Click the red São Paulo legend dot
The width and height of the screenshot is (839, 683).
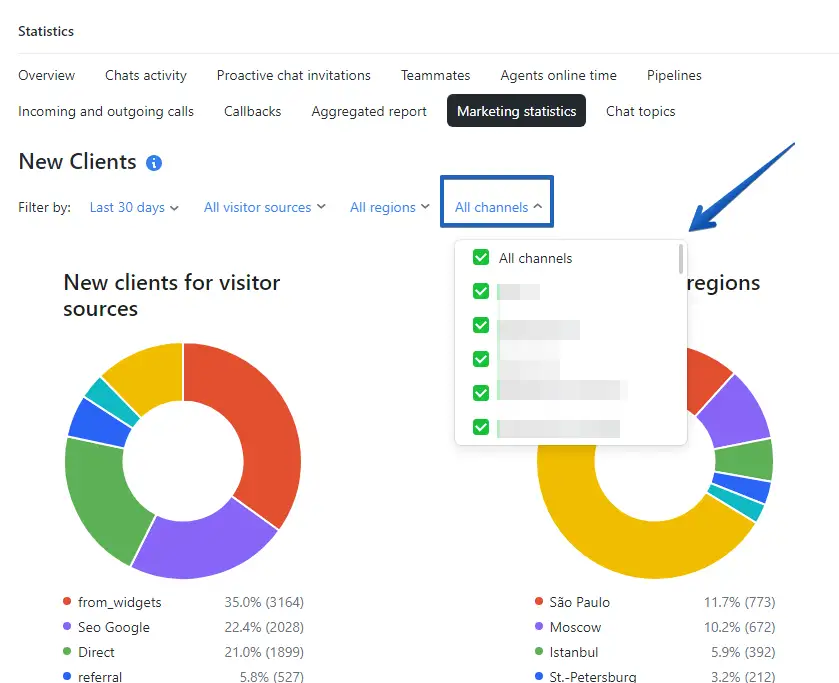pos(541,602)
